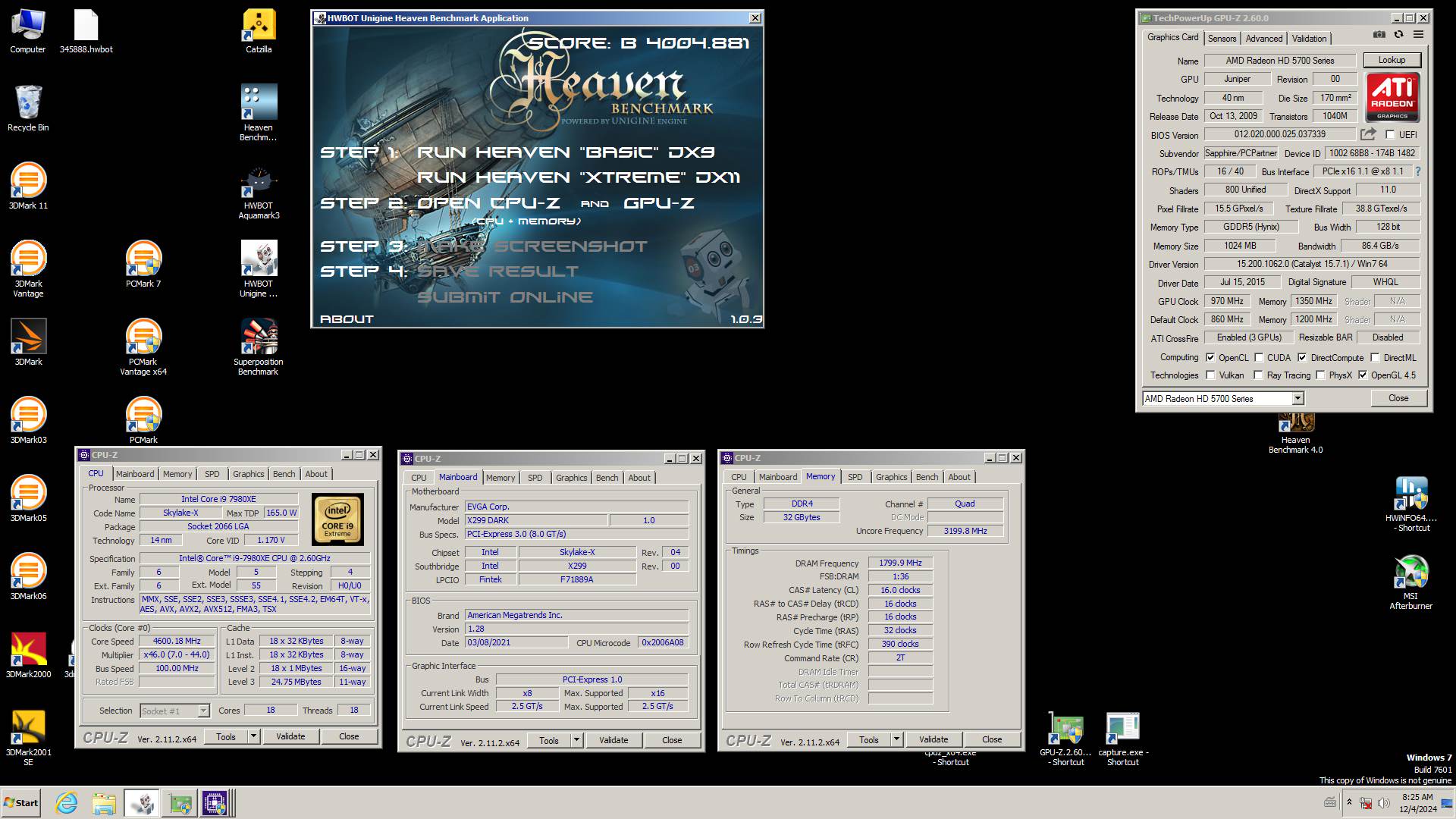Run Heaven "Basic" DX9 benchmark
The width and height of the screenshot is (1456, 819).
coord(566,152)
